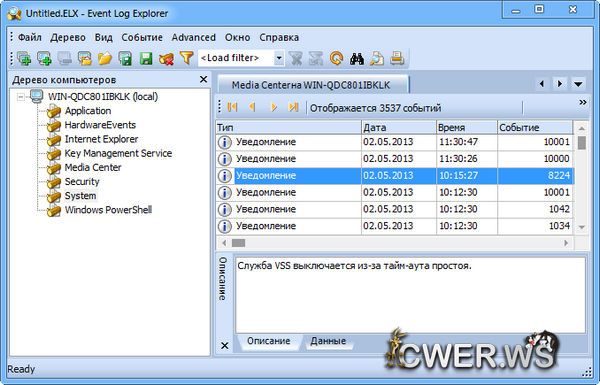The width and height of the screenshot is (600, 385).
Task: Click the print preview icon
Action: (377, 59)
